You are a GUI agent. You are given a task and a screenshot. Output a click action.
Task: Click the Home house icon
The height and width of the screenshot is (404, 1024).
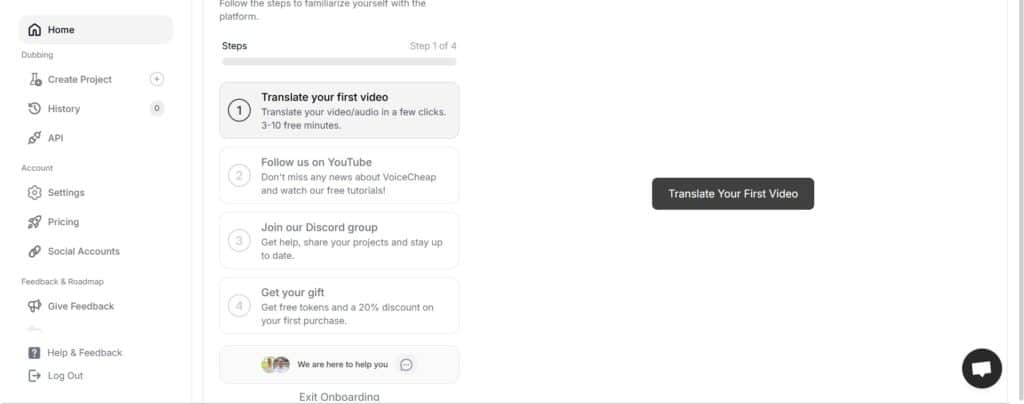pyautogui.click(x=35, y=30)
